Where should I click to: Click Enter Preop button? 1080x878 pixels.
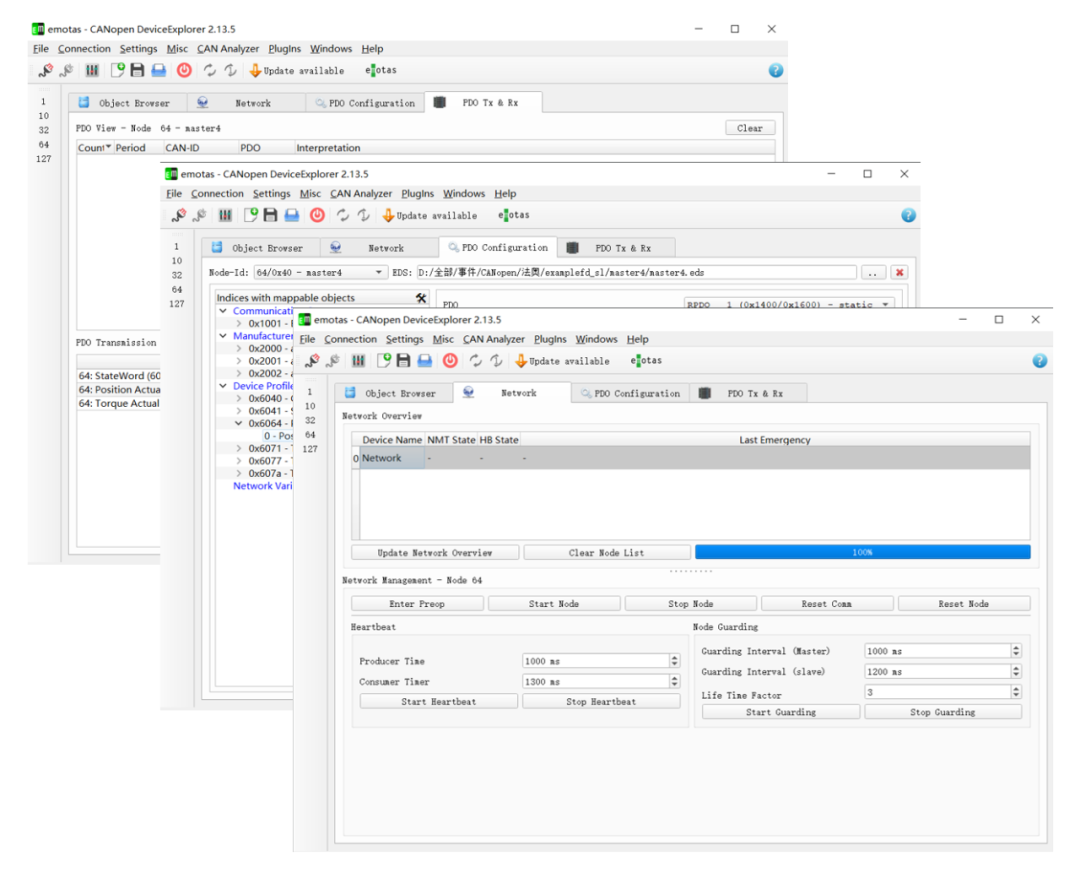(x=417, y=604)
